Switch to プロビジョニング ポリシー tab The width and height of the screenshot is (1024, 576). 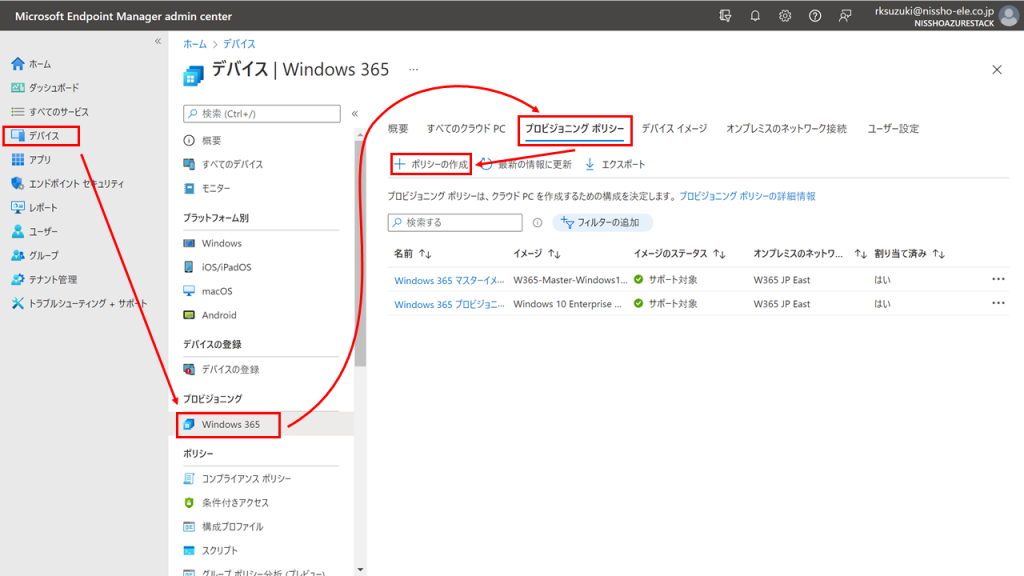pos(575,129)
